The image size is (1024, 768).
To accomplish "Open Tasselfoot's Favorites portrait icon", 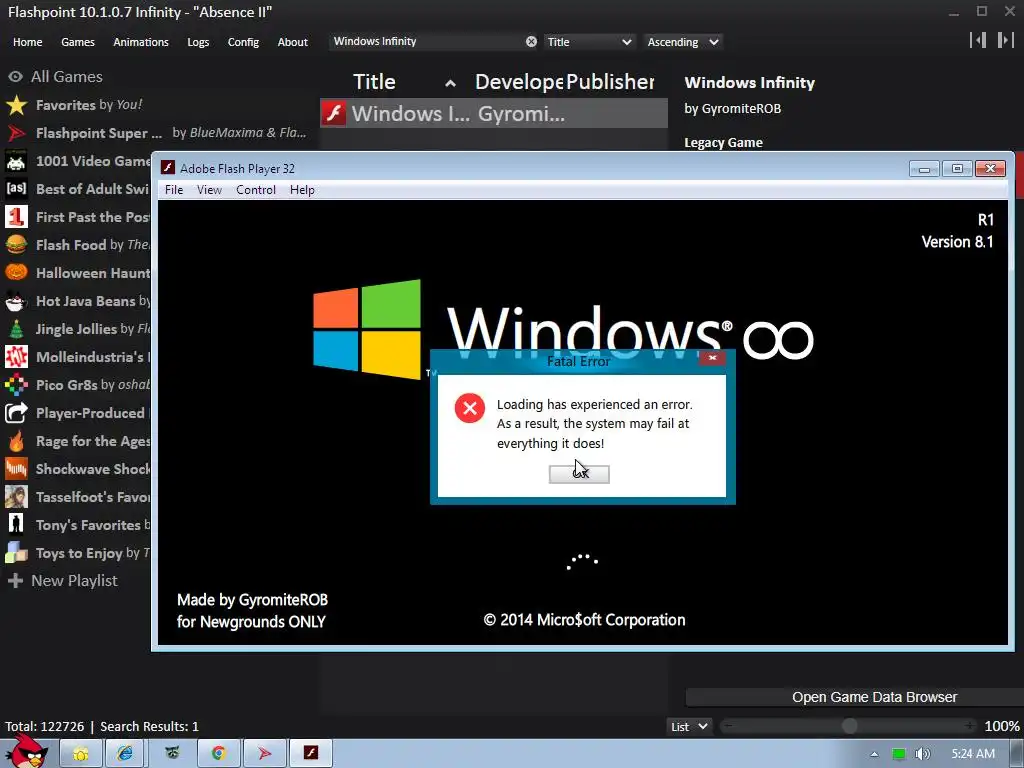I will [x=16, y=497].
